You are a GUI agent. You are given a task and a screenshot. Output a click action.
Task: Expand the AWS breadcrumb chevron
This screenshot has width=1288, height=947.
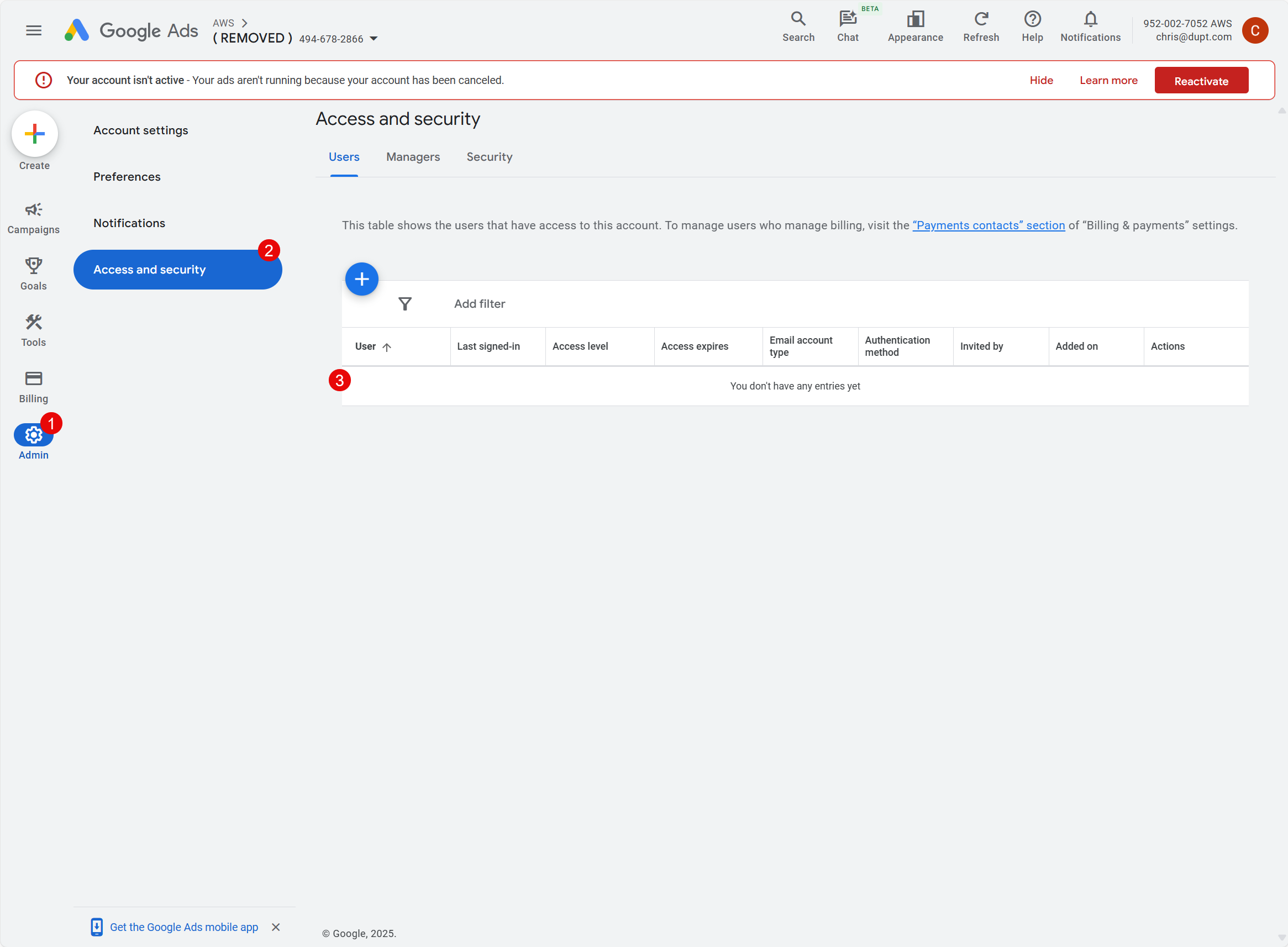point(245,23)
